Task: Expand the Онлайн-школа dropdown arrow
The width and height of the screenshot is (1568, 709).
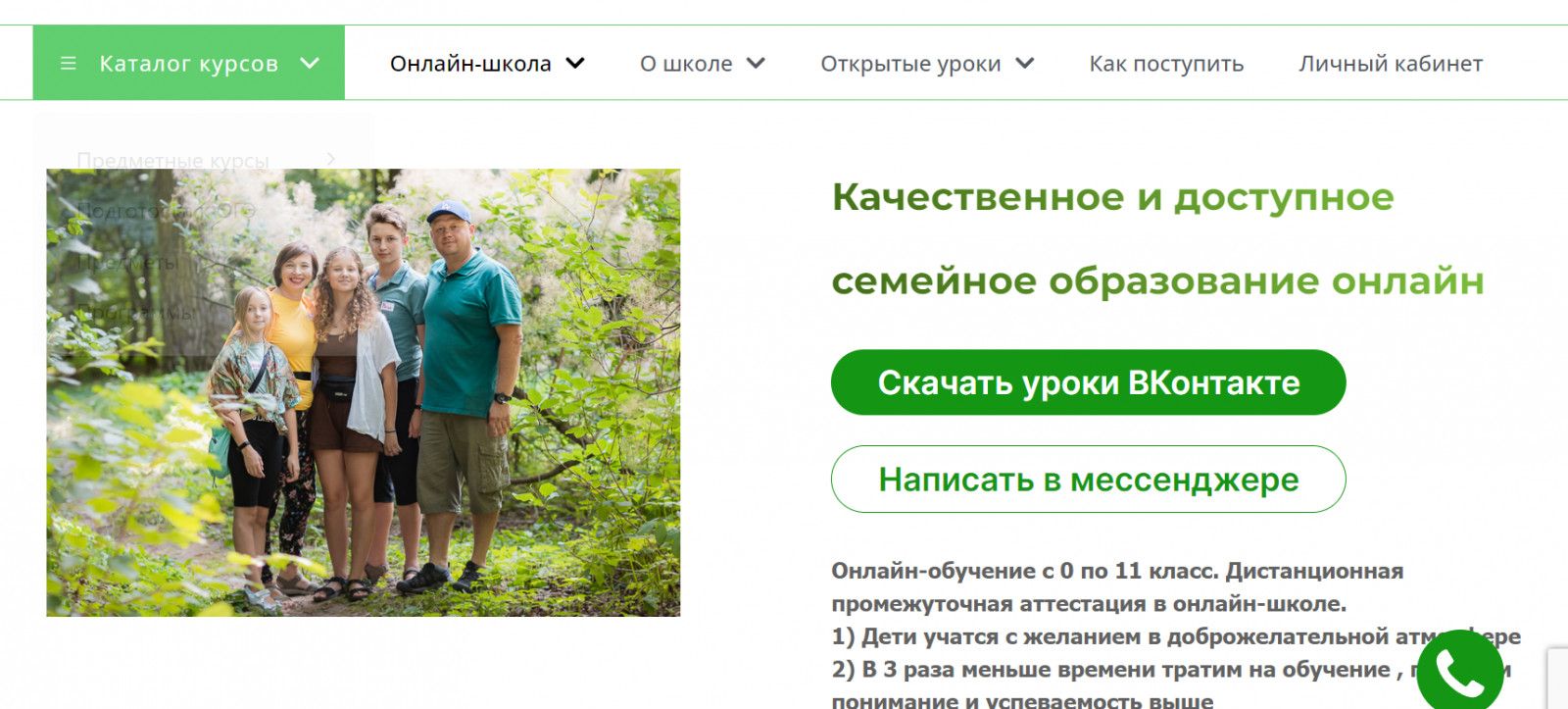Action: [x=575, y=63]
